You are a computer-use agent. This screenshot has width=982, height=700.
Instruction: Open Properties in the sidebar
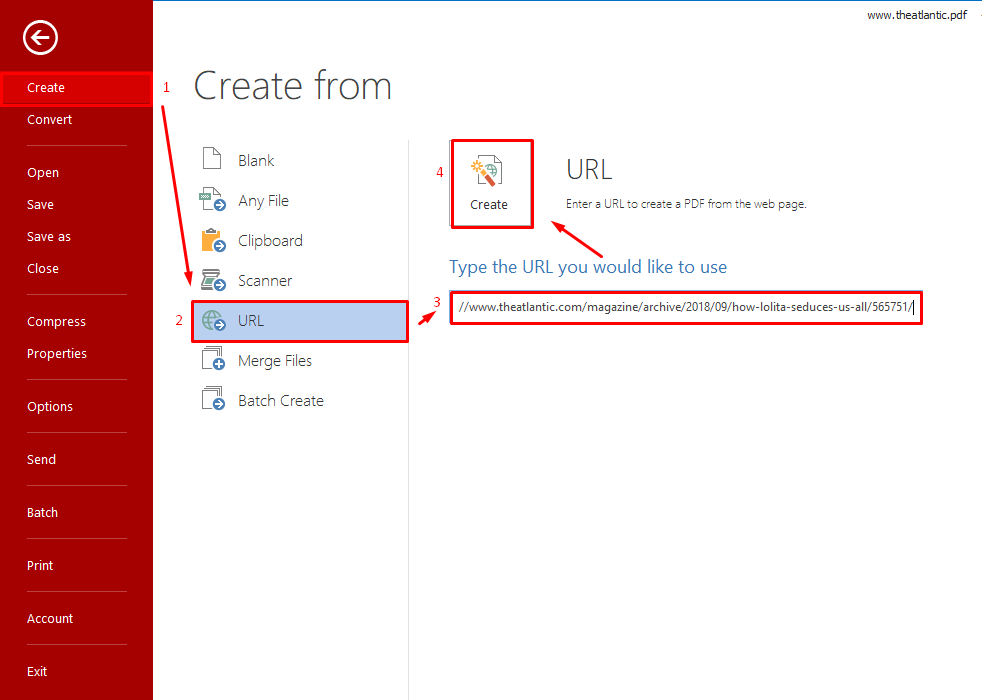point(57,354)
